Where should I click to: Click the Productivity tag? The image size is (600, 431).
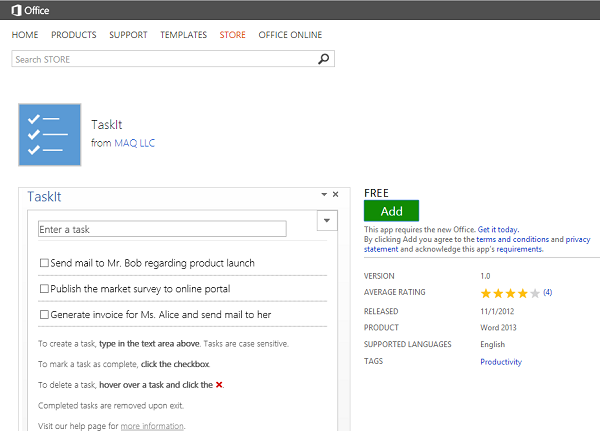click(x=501, y=362)
